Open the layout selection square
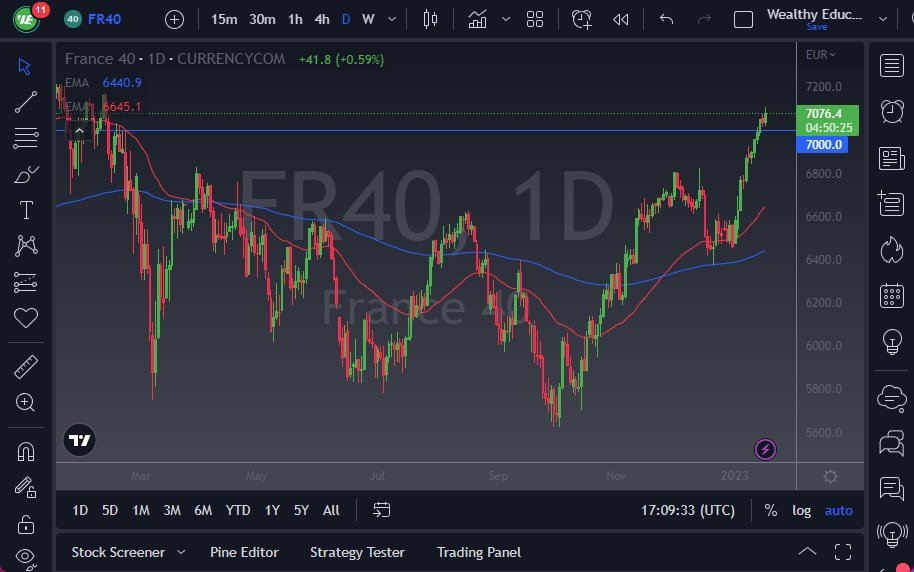Screen dimensions: 914x572 [743, 19]
